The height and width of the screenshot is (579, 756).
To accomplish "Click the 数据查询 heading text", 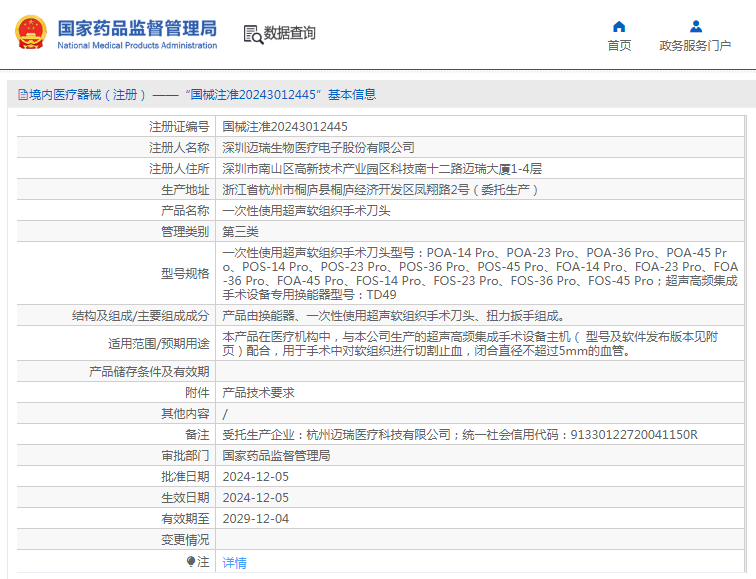I will (289, 34).
